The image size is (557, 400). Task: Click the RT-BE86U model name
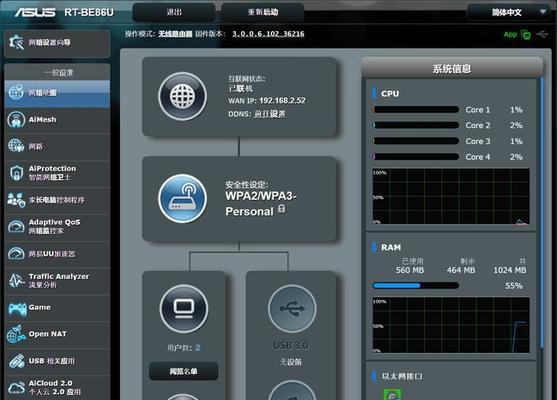[89, 12]
